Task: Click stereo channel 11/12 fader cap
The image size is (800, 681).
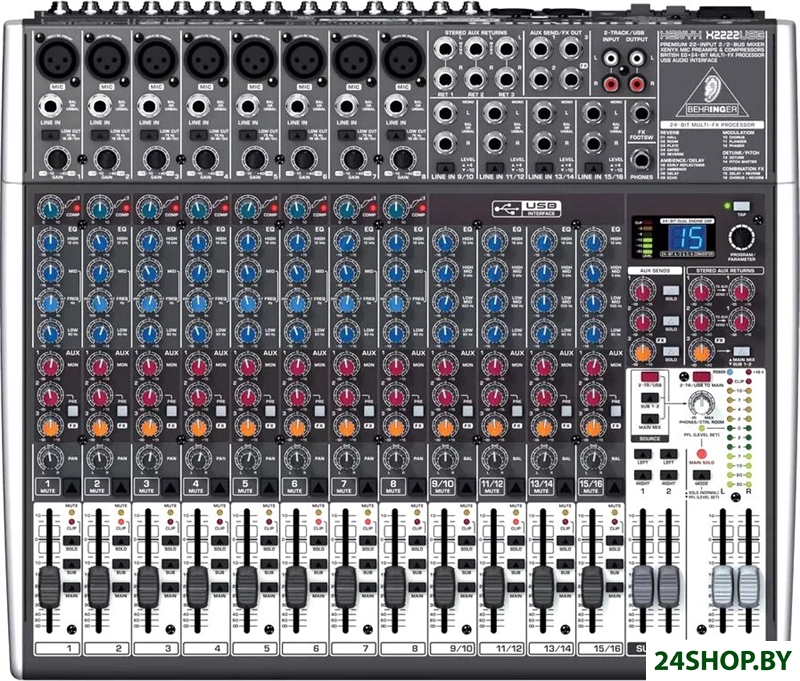Action: point(493,587)
